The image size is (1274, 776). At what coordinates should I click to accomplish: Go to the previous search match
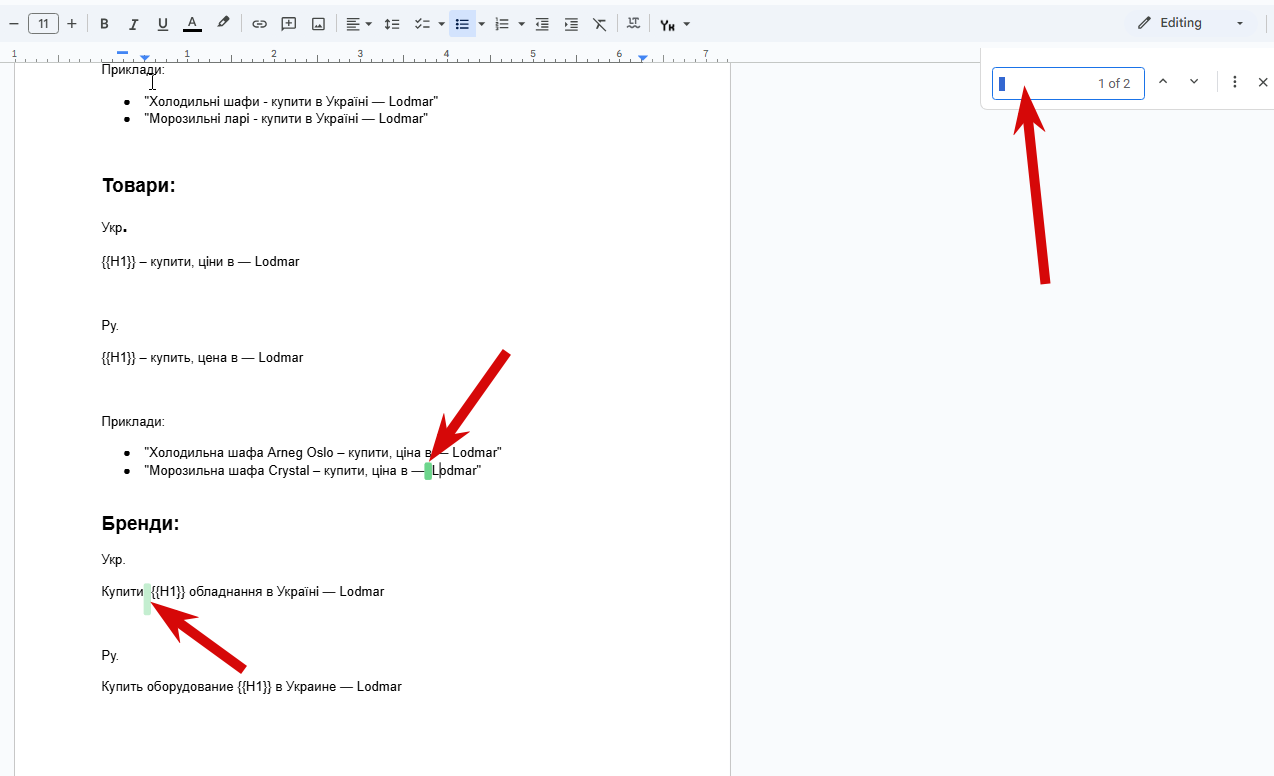pos(1163,82)
